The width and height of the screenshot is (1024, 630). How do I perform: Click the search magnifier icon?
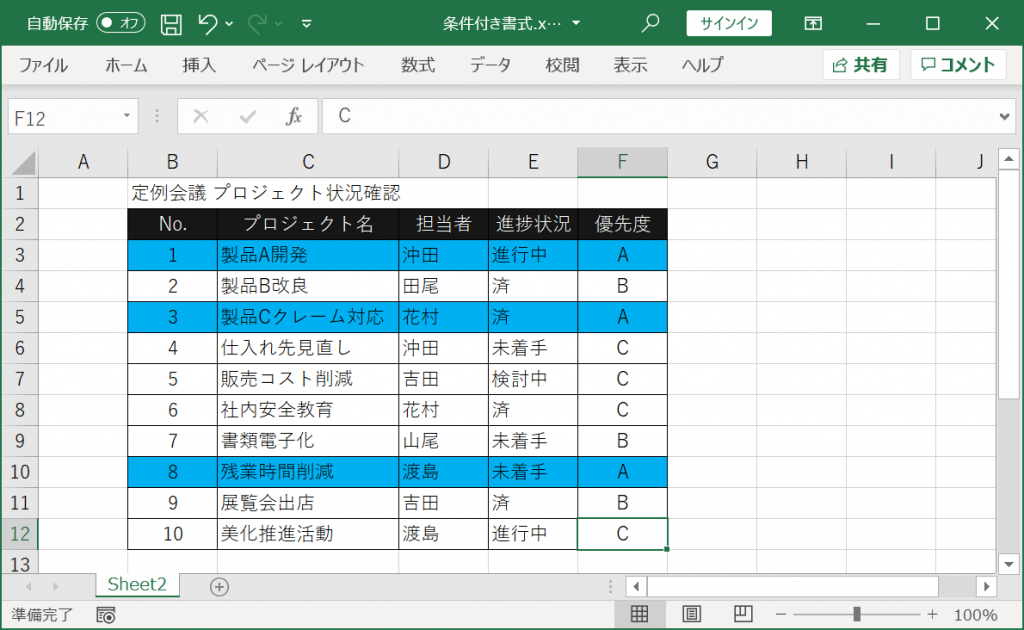point(650,24)
